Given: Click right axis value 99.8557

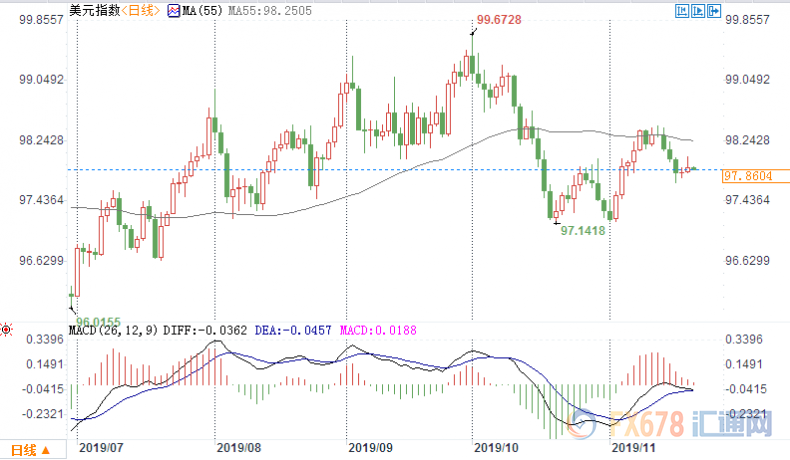Looking at the screenshot, I should [x=748, y=20].
